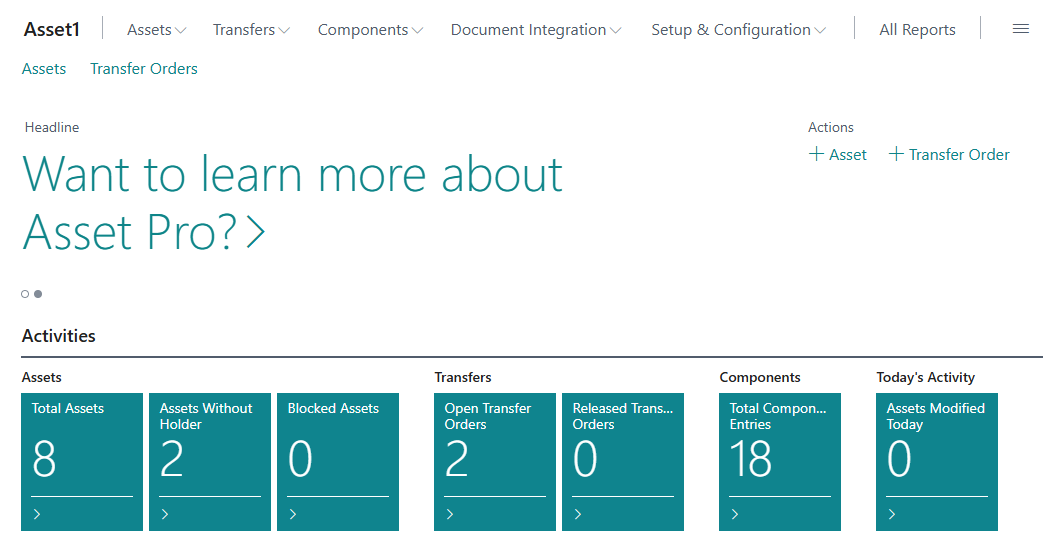This screenshot has width=1043, height=550.
Task: Open All Reports
Action: (917, 30)
